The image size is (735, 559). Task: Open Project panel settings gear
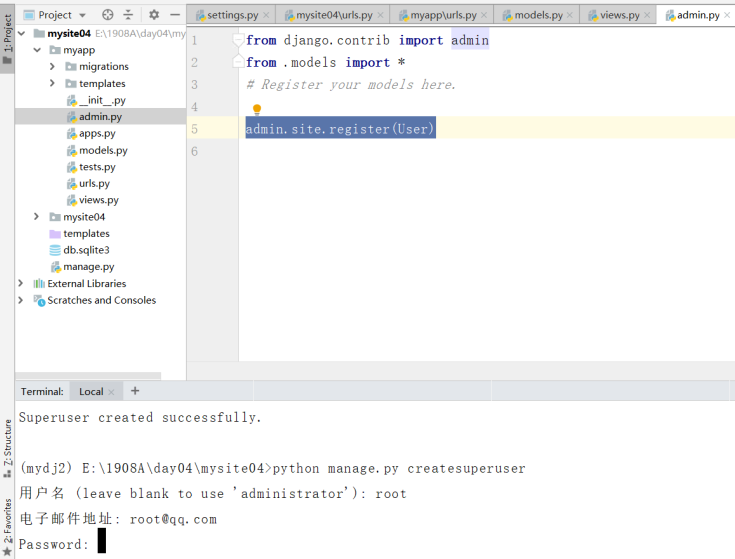(x=154, y=15)
